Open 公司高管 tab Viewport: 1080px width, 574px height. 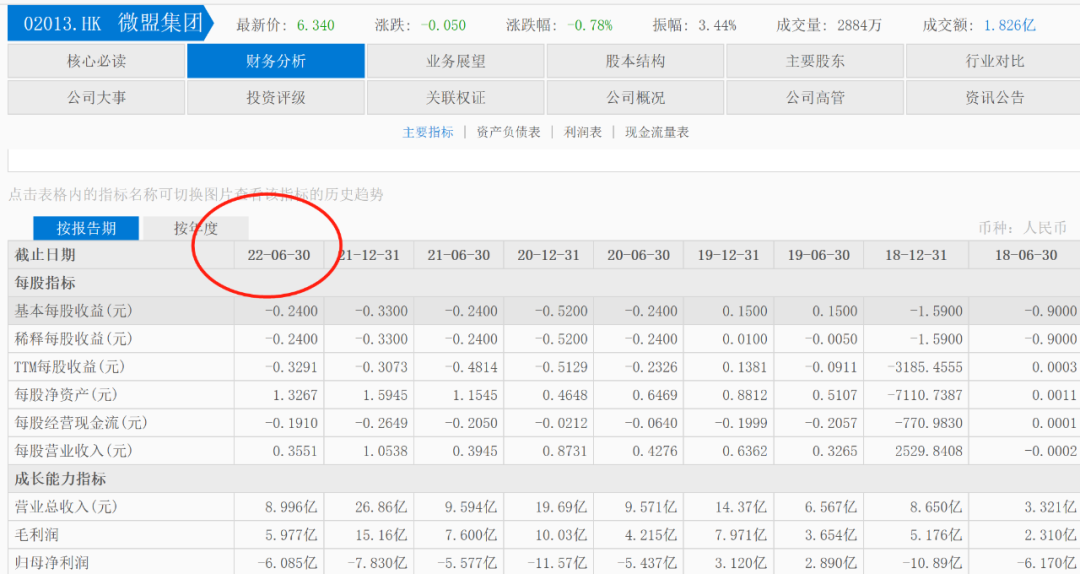[815, 98]
